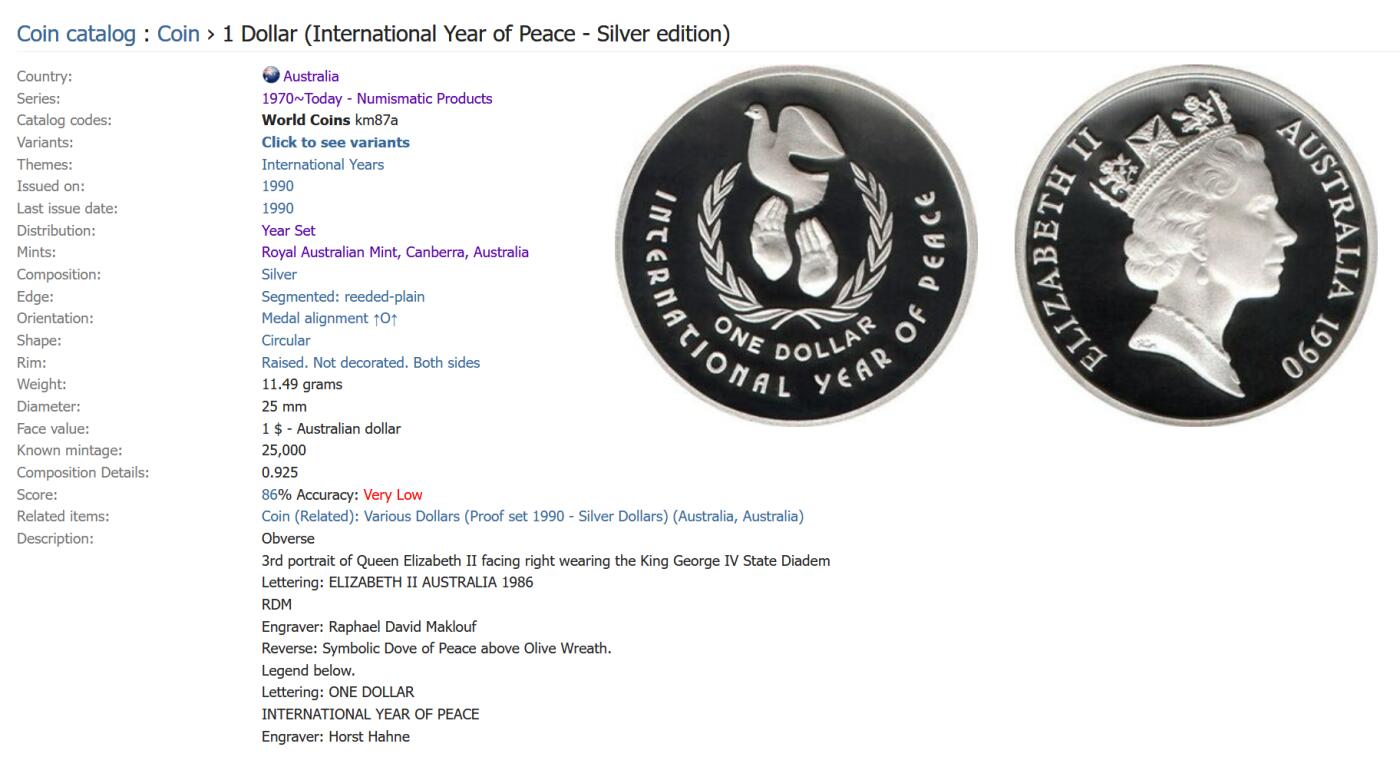Viewport: 1400px width, 757px height.
Task: Select the International Years theme link
Action: point(323,164)
